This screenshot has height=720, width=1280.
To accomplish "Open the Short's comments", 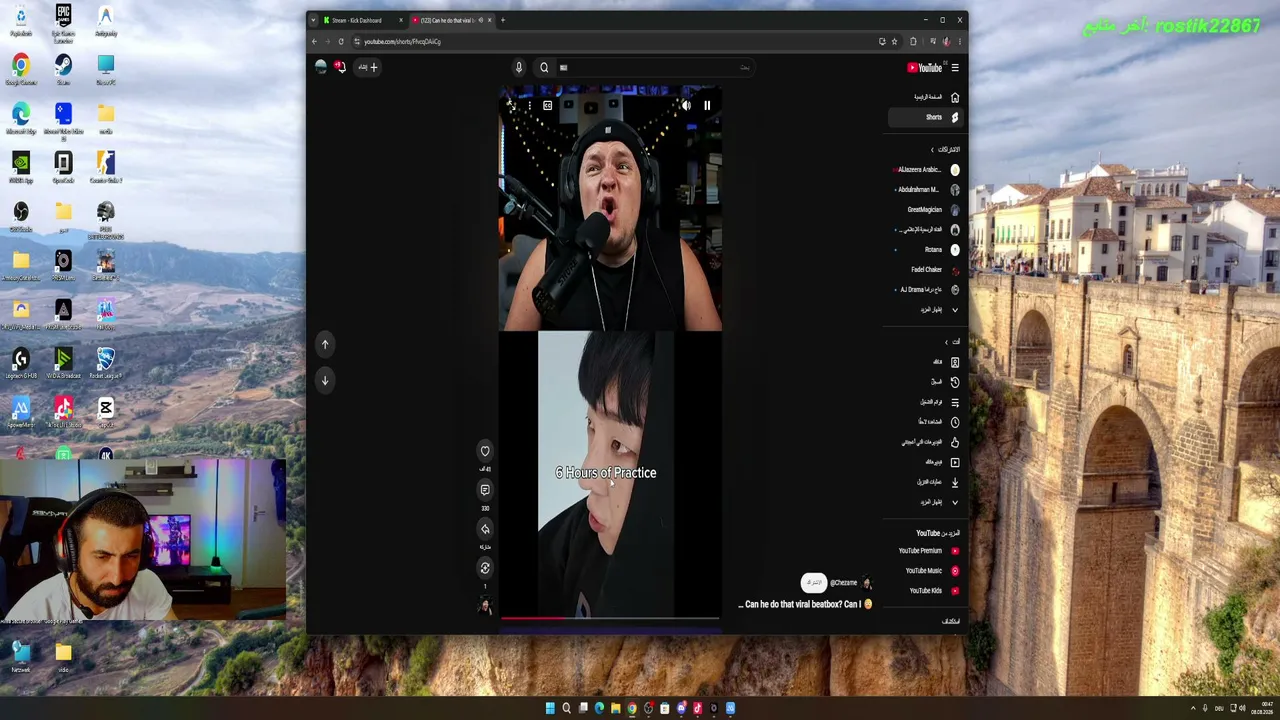I will 485,490.
